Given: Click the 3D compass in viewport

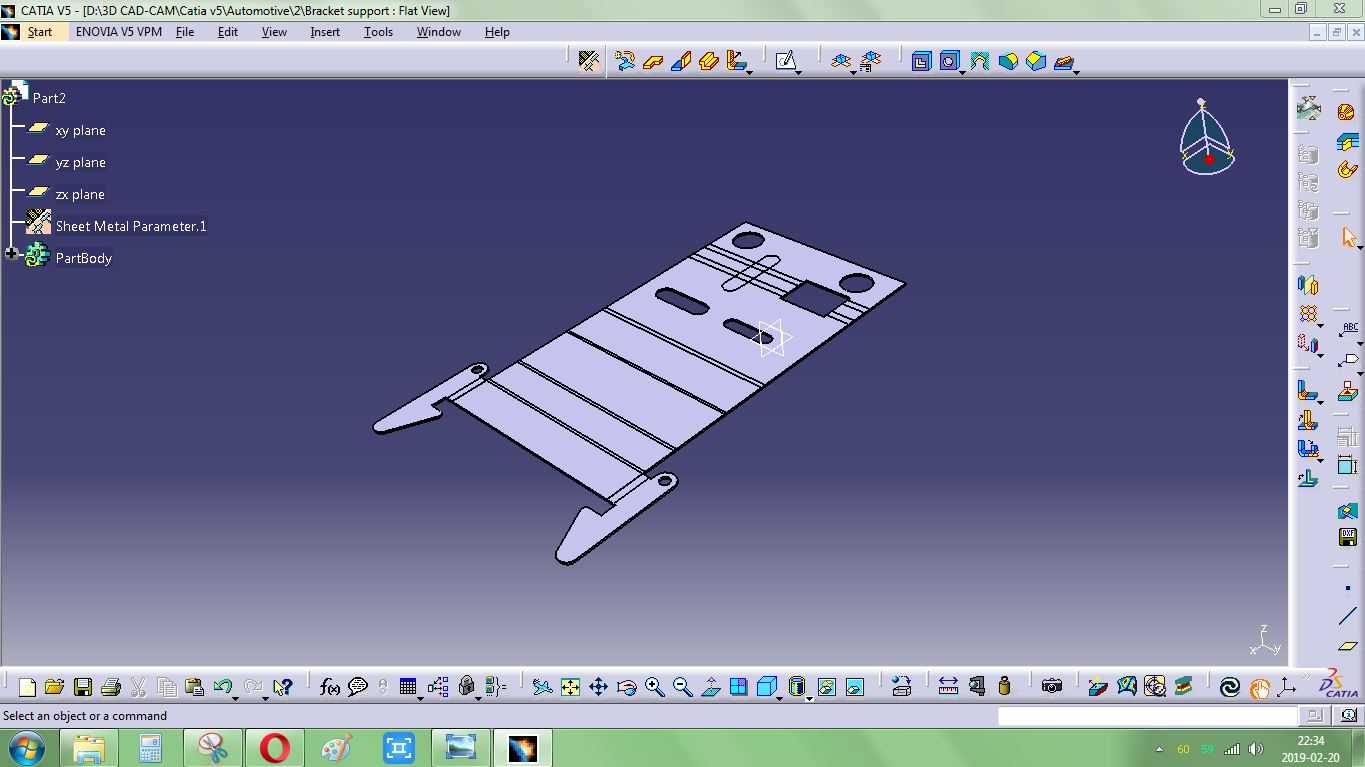Looking at the screenshot, I should pyautogui.click(x=1207, y=138).
